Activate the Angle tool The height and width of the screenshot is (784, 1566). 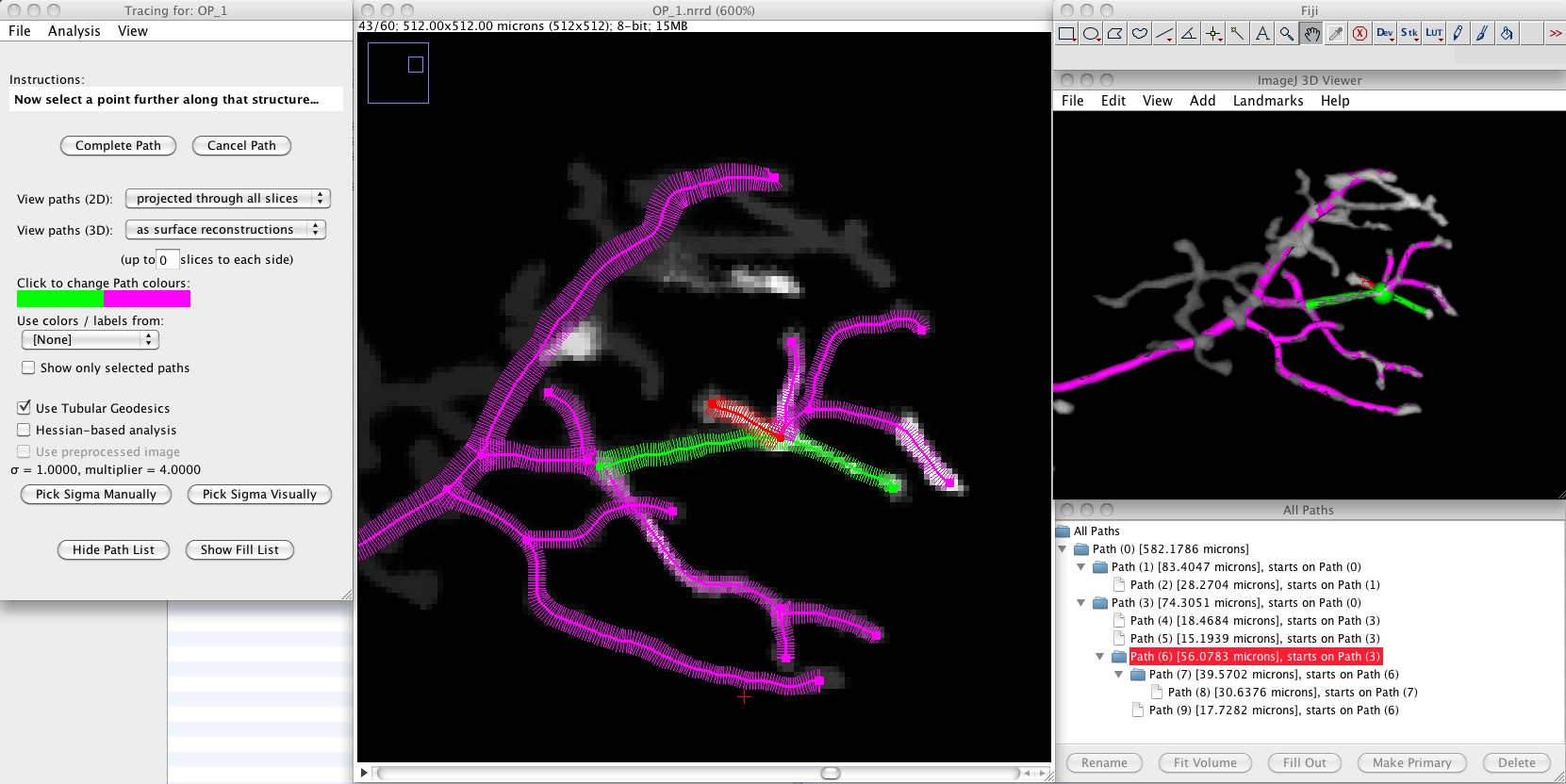coord(1189,34)
